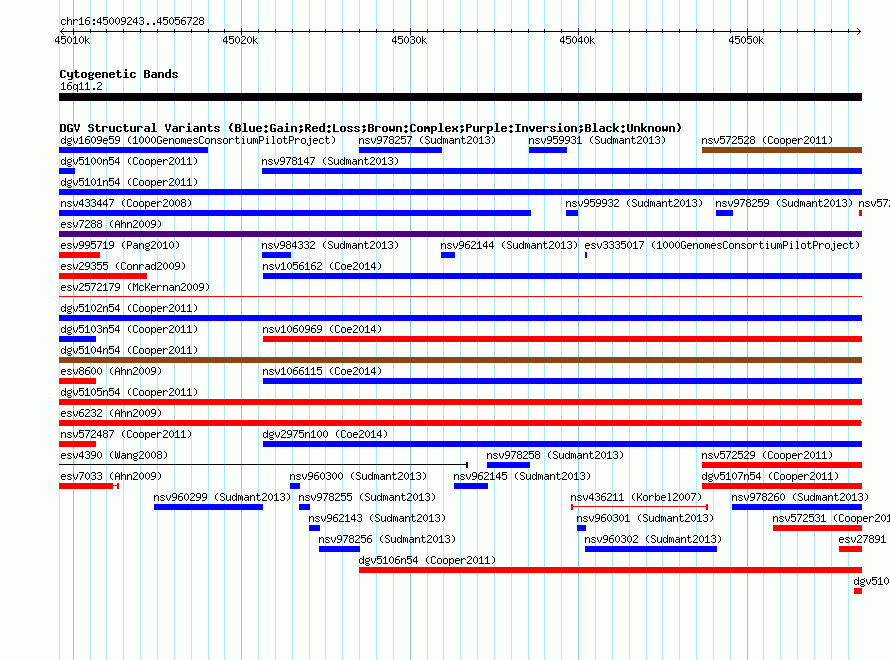Select dgv5107n54 (Cooper2011) label

tap(770, 476)
